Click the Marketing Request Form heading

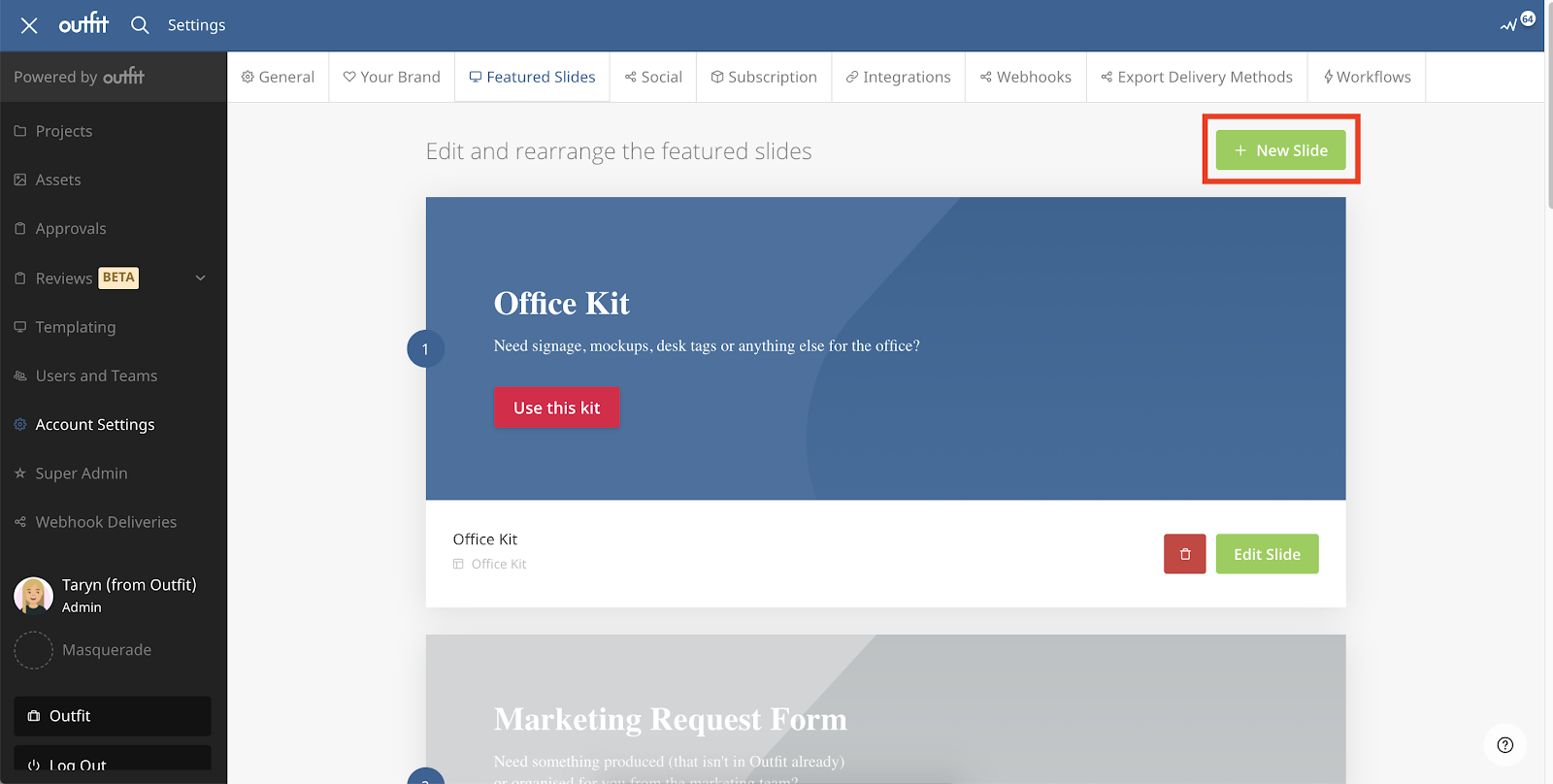coord(671,720)
